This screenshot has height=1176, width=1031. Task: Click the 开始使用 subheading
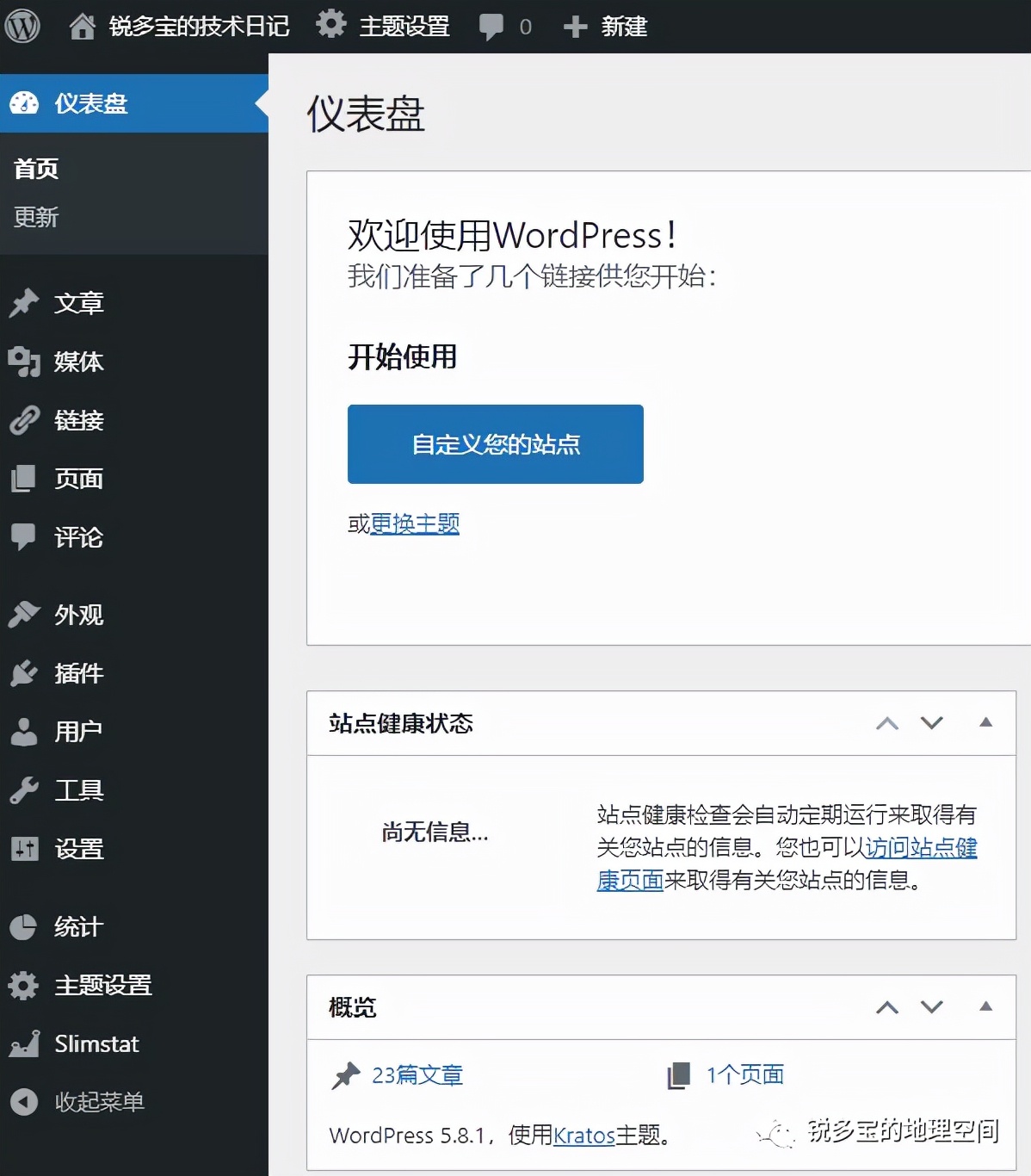click(403, 356)
